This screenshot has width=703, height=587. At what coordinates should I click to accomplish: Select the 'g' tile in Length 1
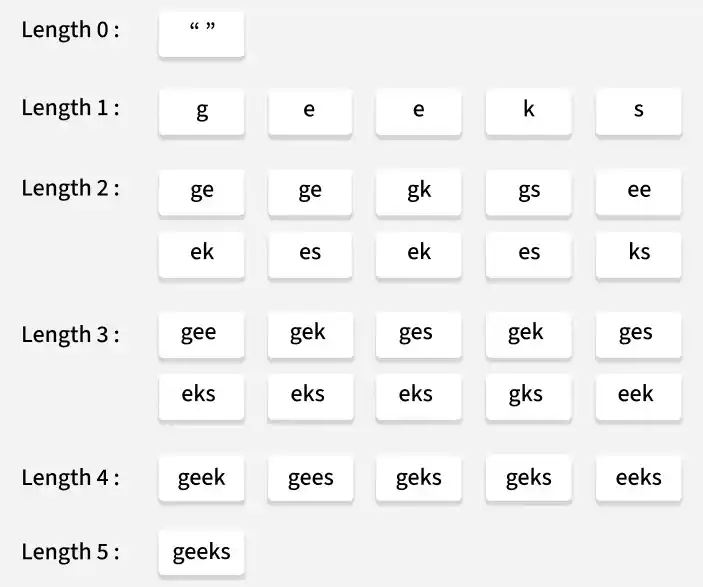(x=201, y=110)
